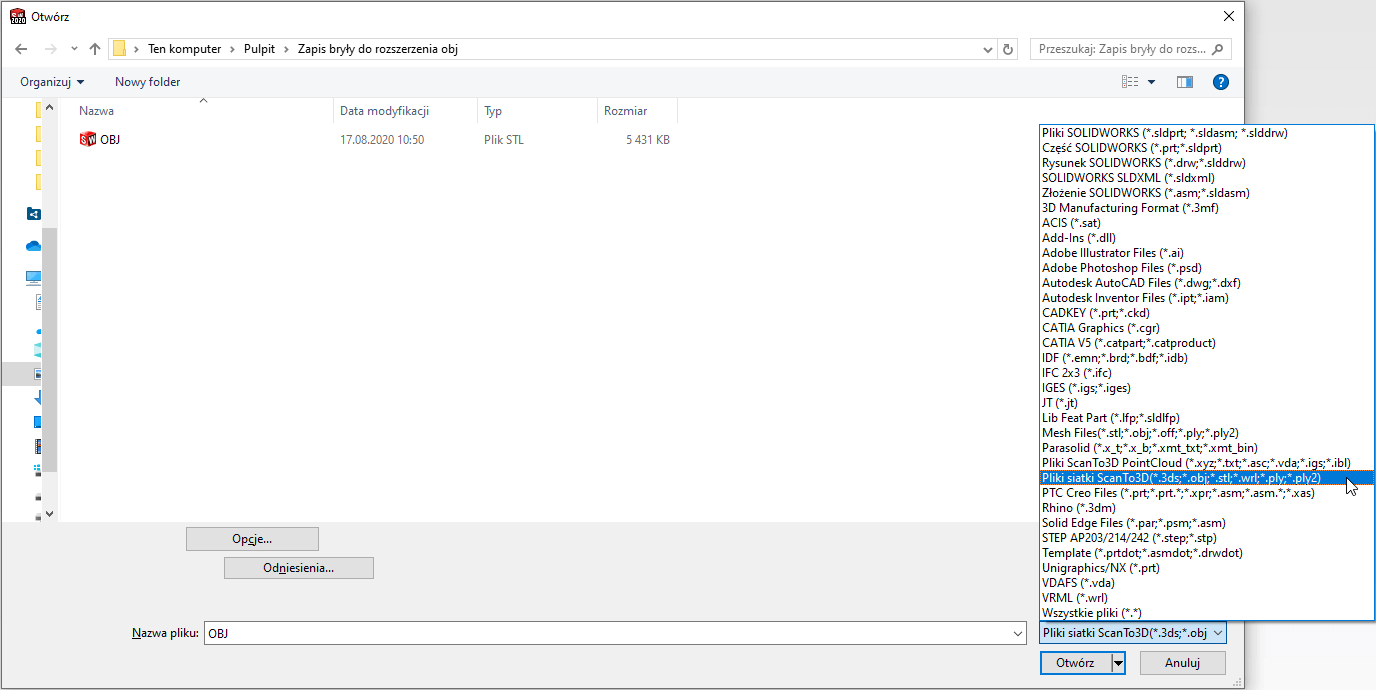
Task: Open the view options dropdown arrow
Action: coord(1151,82)
